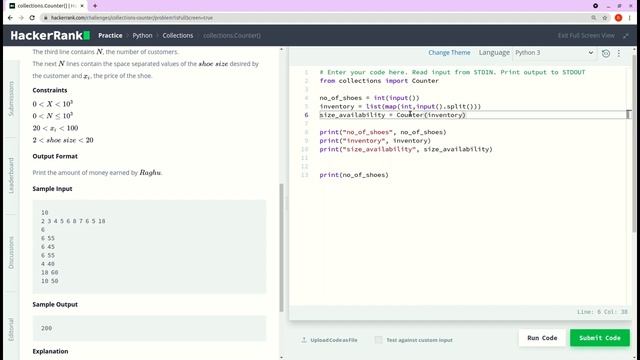Click the upload arrow icon near Upload Code

tap(304, 340)
